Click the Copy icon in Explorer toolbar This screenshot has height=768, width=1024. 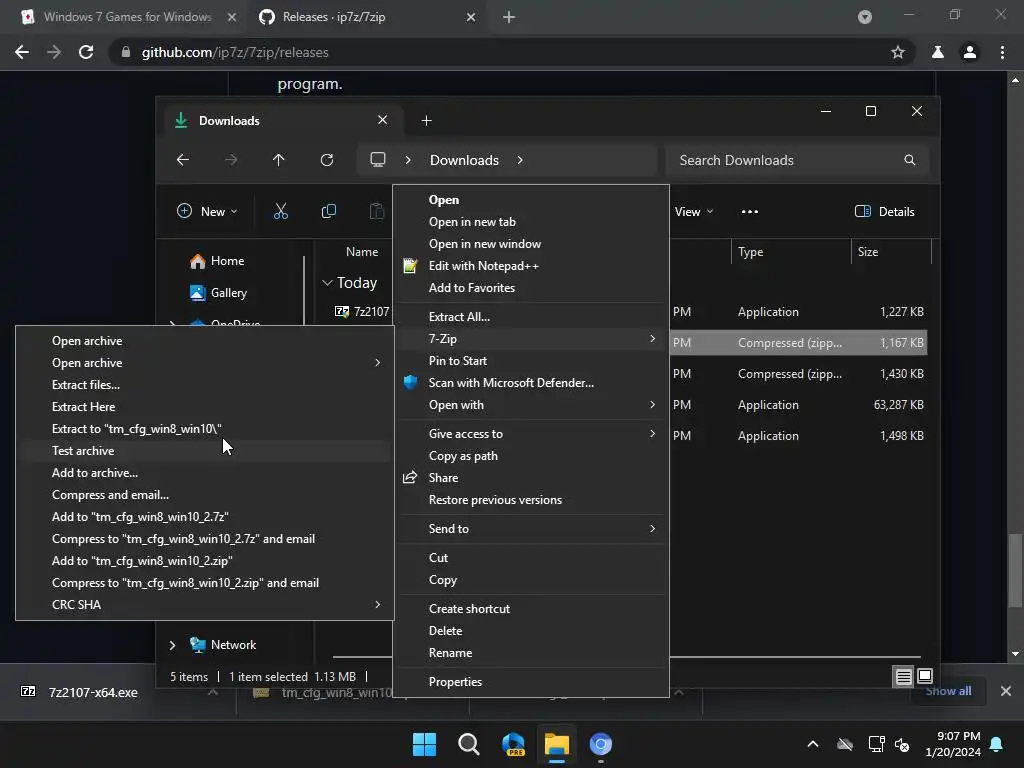click(328, 211)
